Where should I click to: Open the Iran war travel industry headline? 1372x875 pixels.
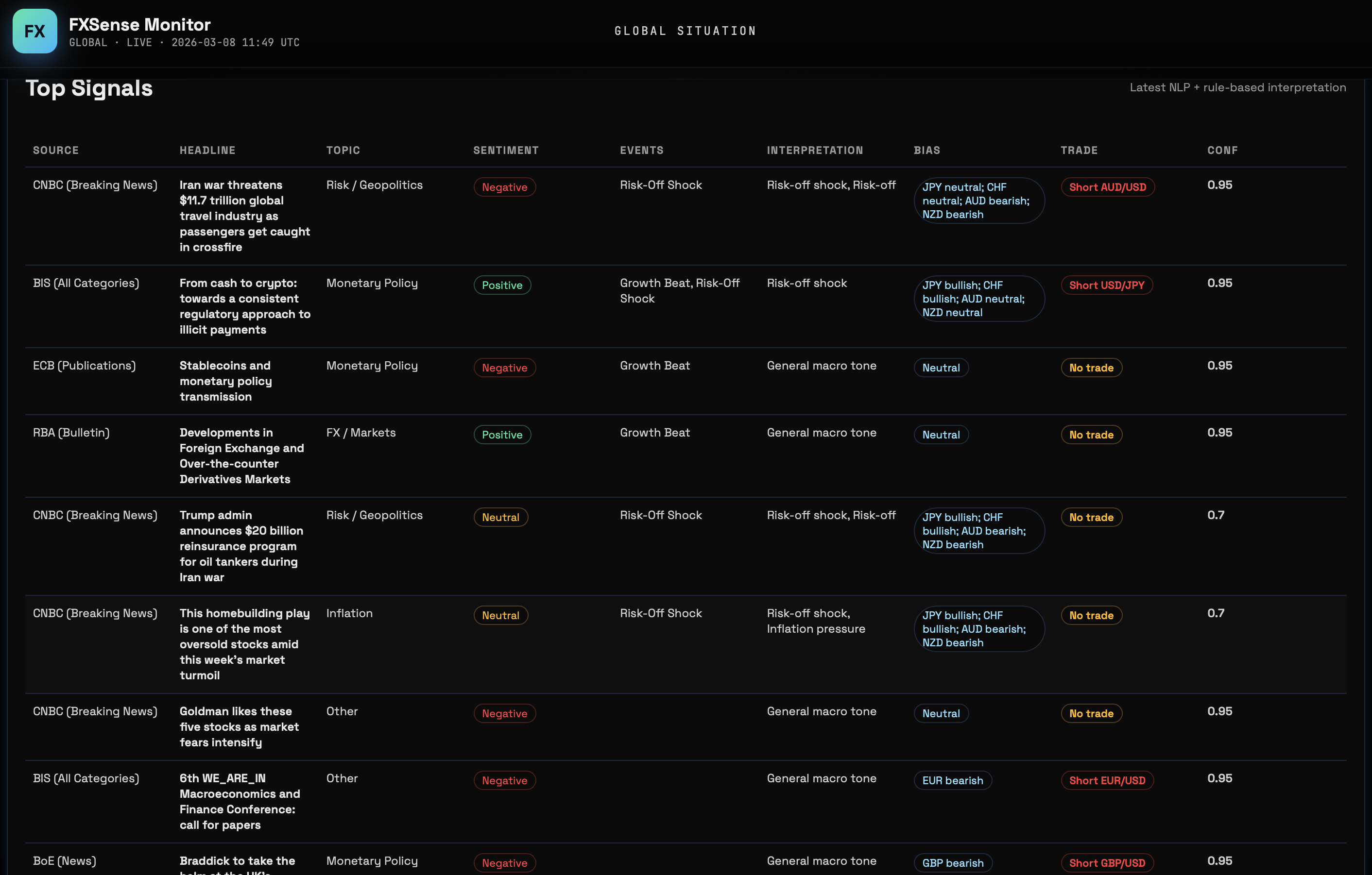(244, 216)
